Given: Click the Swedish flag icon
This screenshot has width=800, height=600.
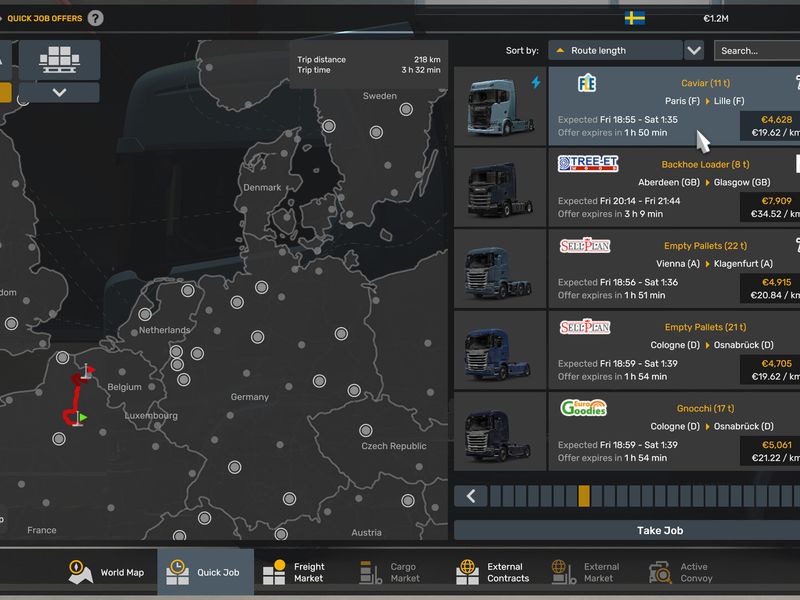Looking at the screenshot, I should [x=635, y=18].
